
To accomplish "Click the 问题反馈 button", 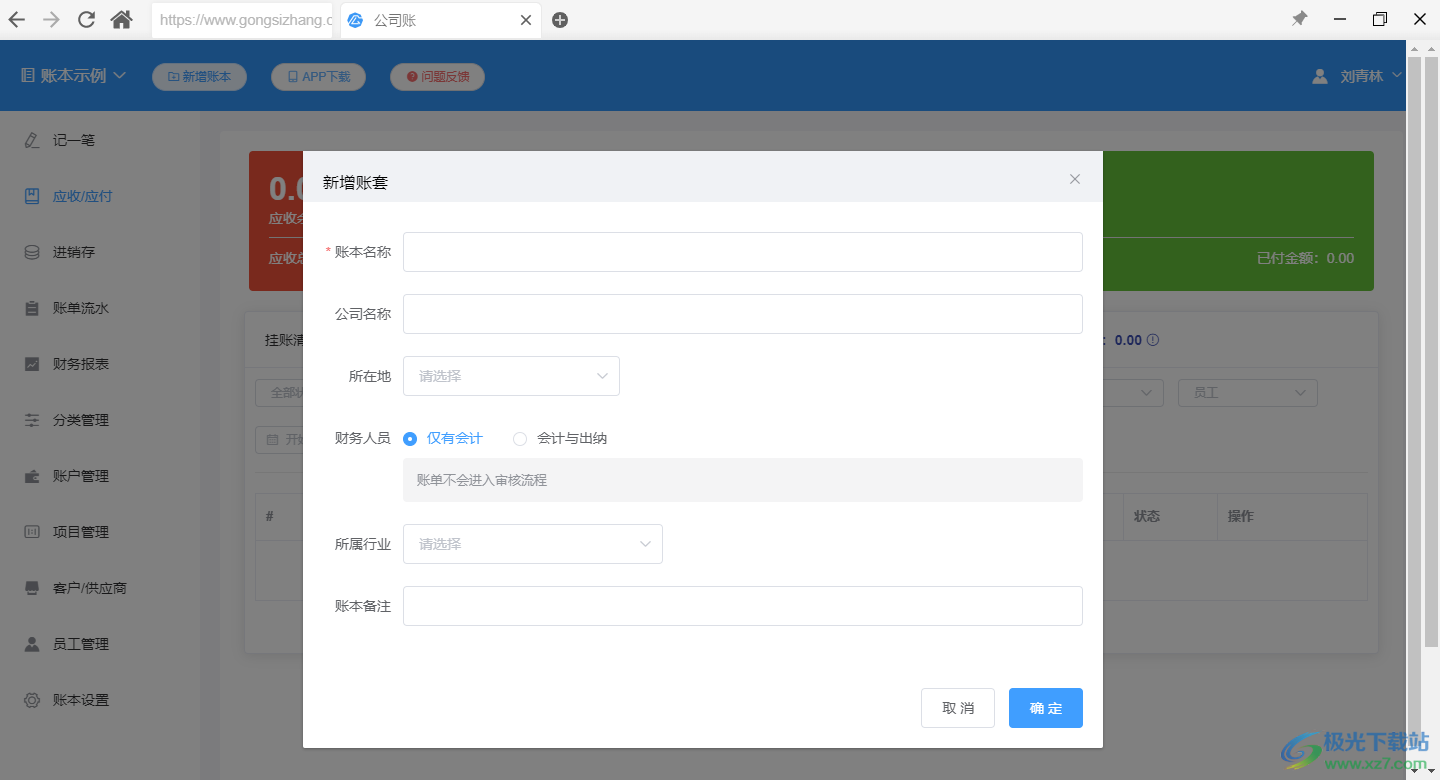I will [x=437, y=77].
